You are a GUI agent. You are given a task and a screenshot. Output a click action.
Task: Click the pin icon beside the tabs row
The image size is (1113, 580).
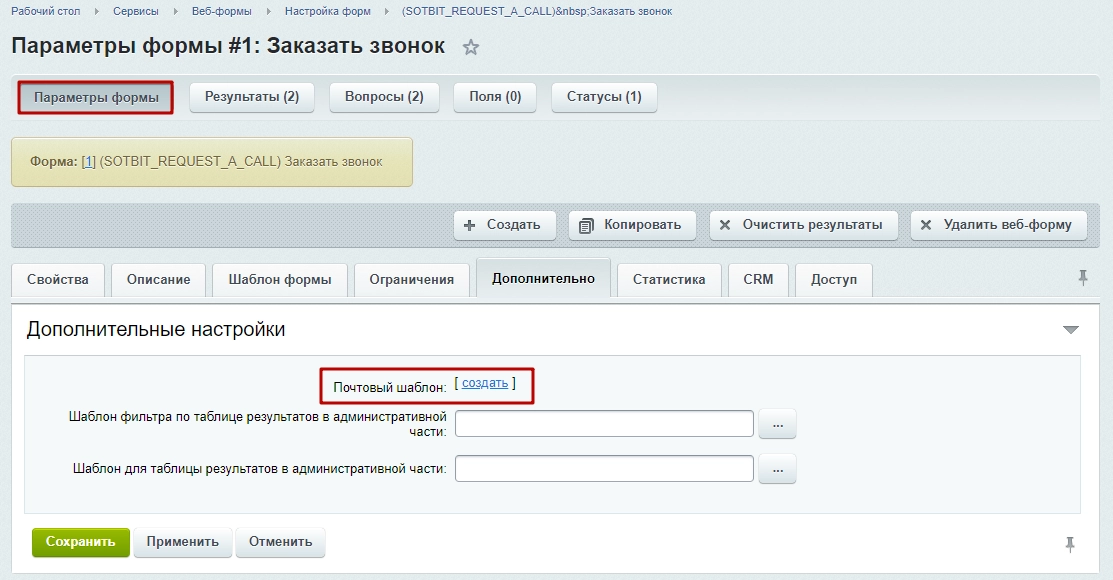point(1082,278)
